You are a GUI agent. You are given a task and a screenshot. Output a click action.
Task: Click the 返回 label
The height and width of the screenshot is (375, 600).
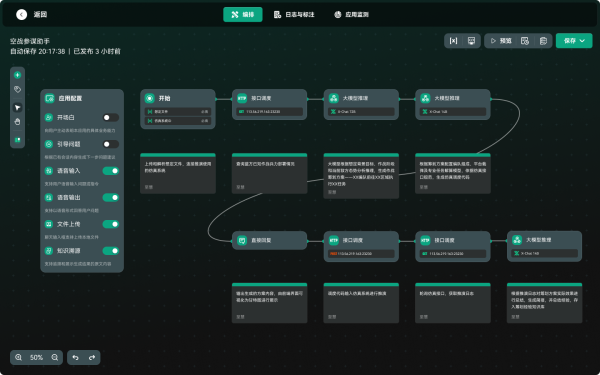[x=40, y=15]
